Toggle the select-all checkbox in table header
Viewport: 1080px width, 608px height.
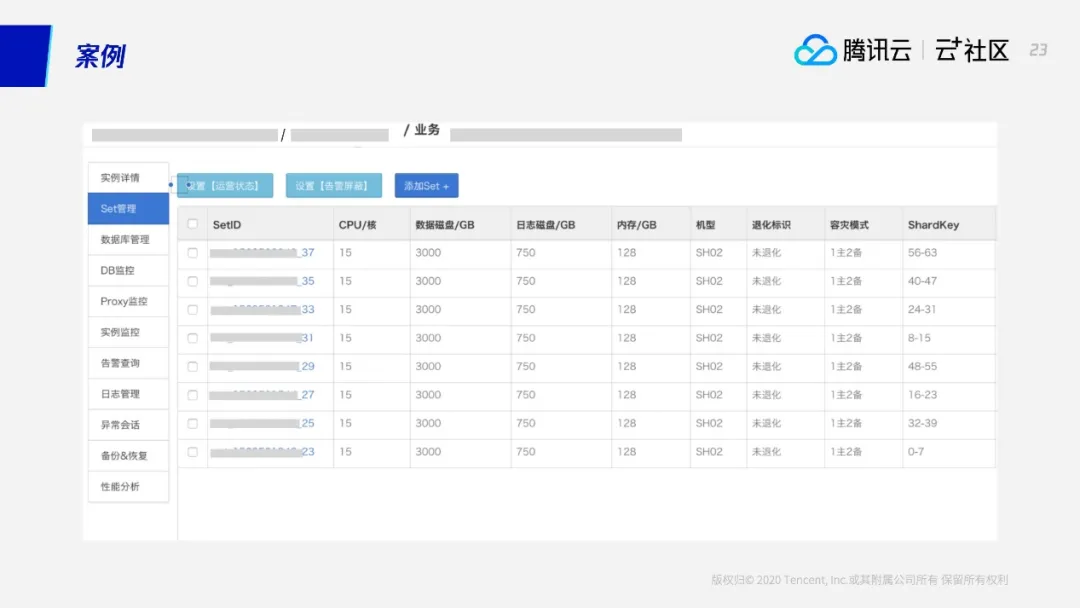tap(193, 225)
